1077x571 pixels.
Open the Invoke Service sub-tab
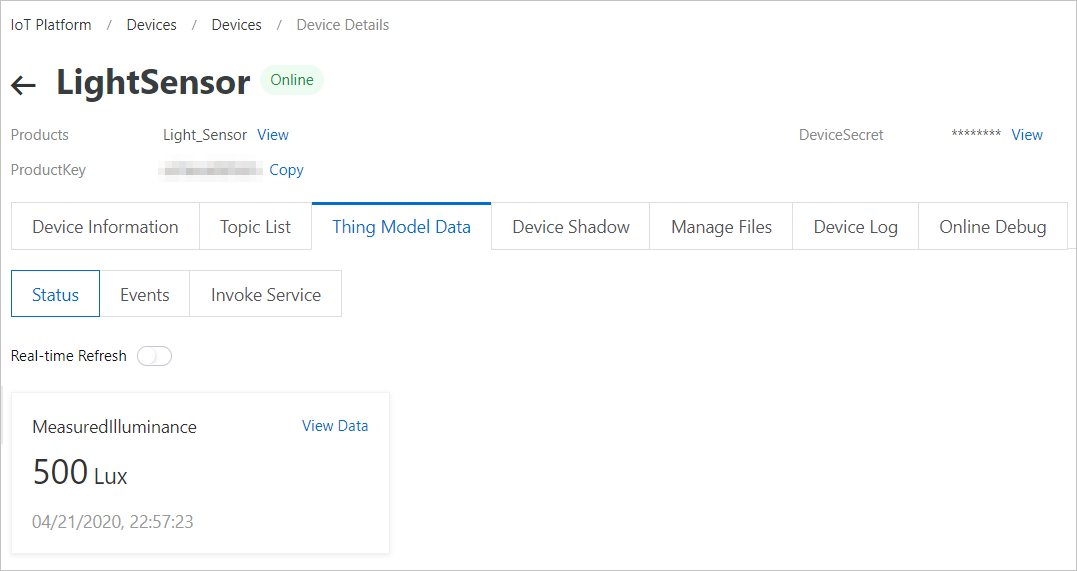265,295
